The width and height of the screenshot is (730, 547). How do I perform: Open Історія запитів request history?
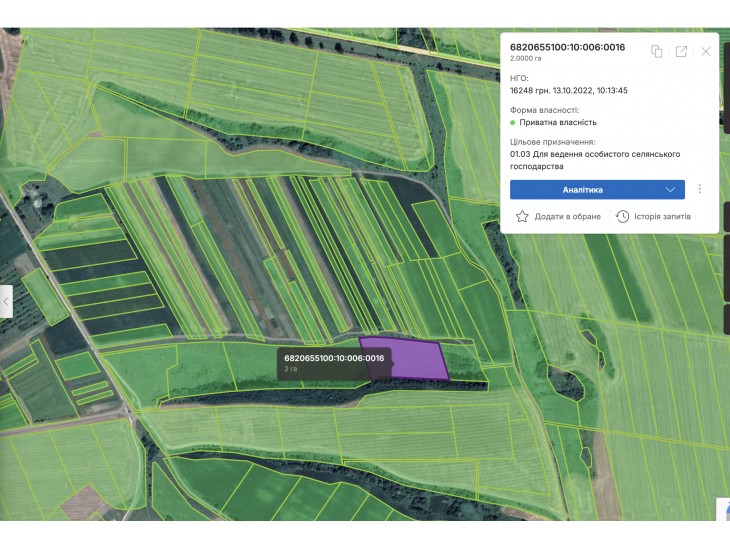click(x=653, y=216)
